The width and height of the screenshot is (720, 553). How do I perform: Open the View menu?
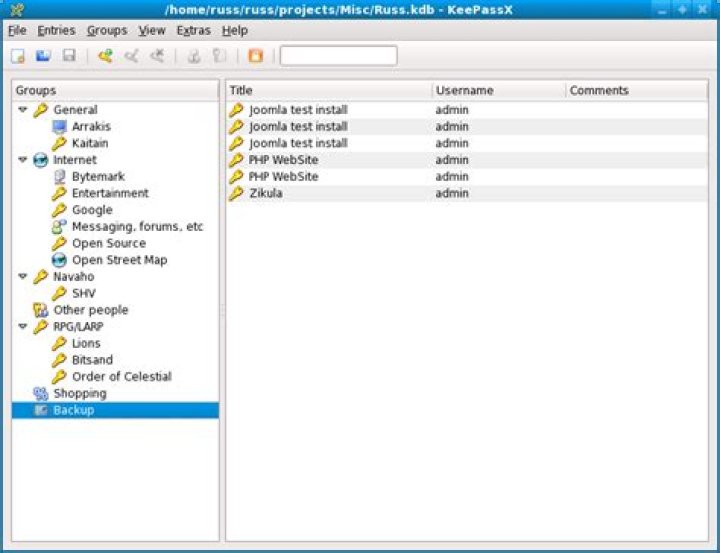tap(152, 30)
